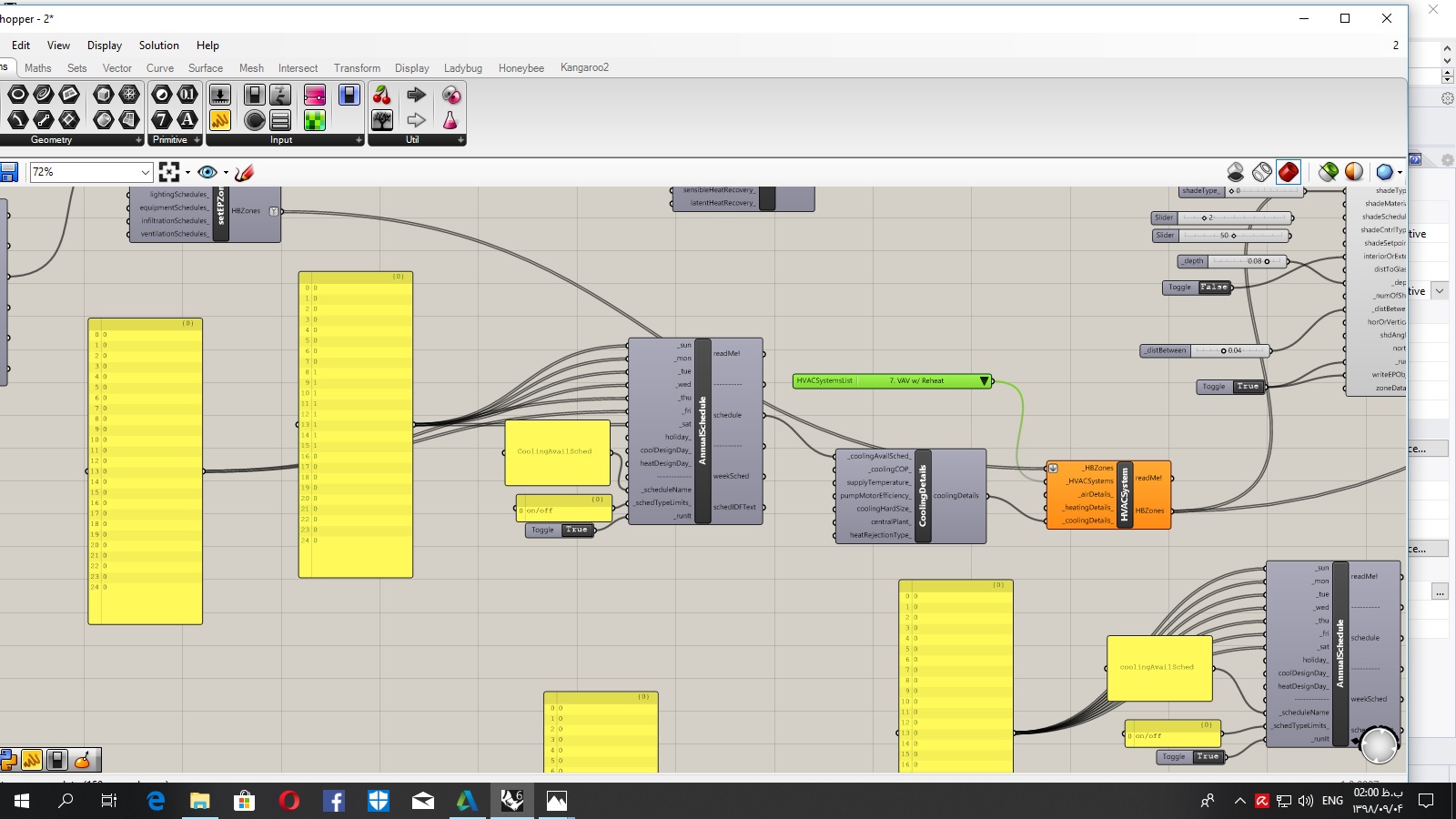The height and width of the screenshot is (819, 1456).
Task: Save document with floppy disk icon
Action: [9, 172]
